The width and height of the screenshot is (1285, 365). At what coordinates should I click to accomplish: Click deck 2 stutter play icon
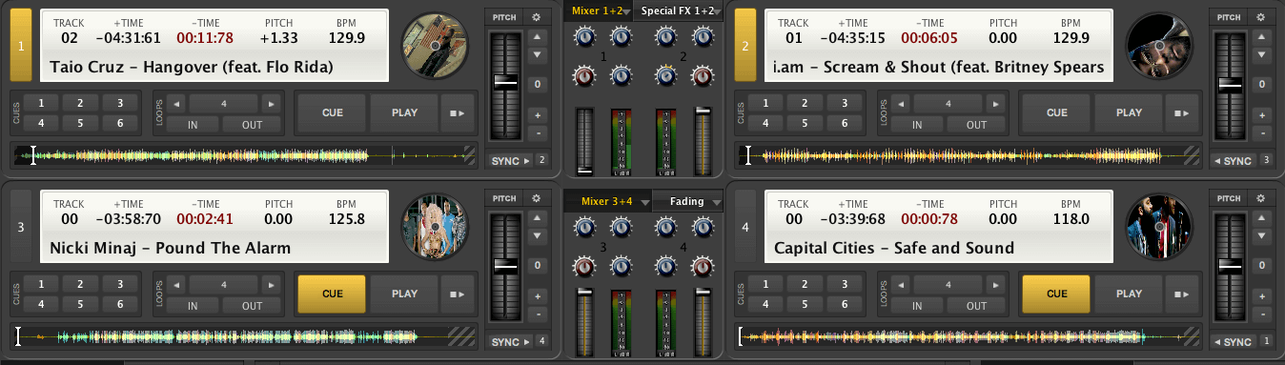(1181, 113)
